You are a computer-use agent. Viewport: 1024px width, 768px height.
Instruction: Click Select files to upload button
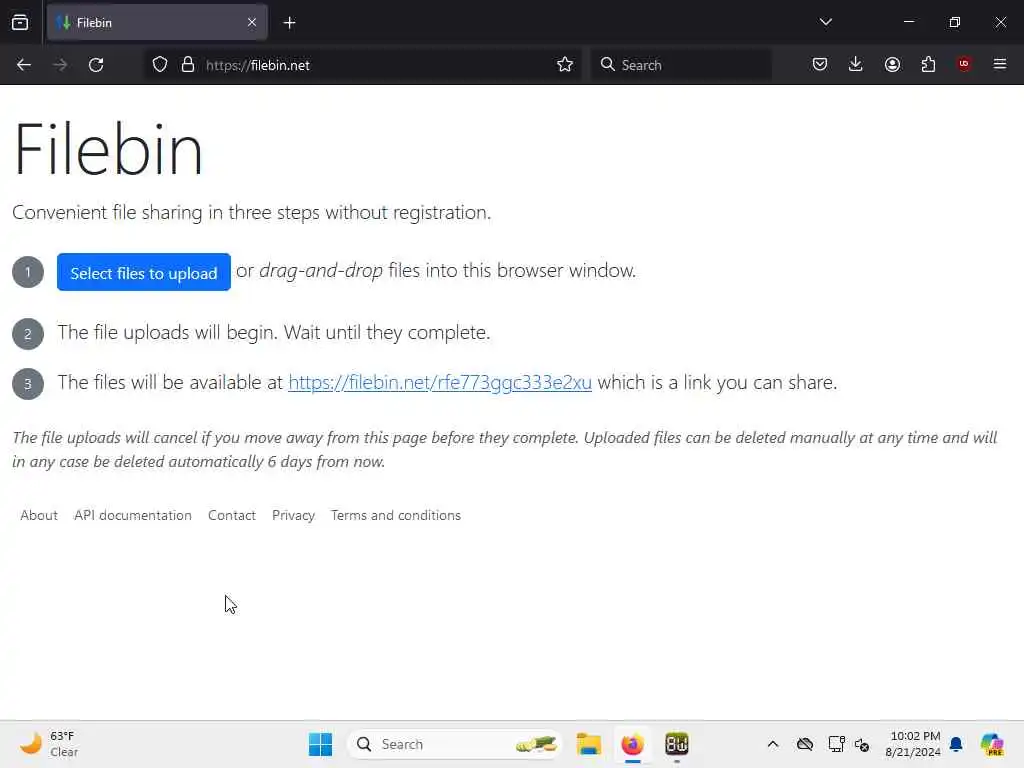coord(144,272)
